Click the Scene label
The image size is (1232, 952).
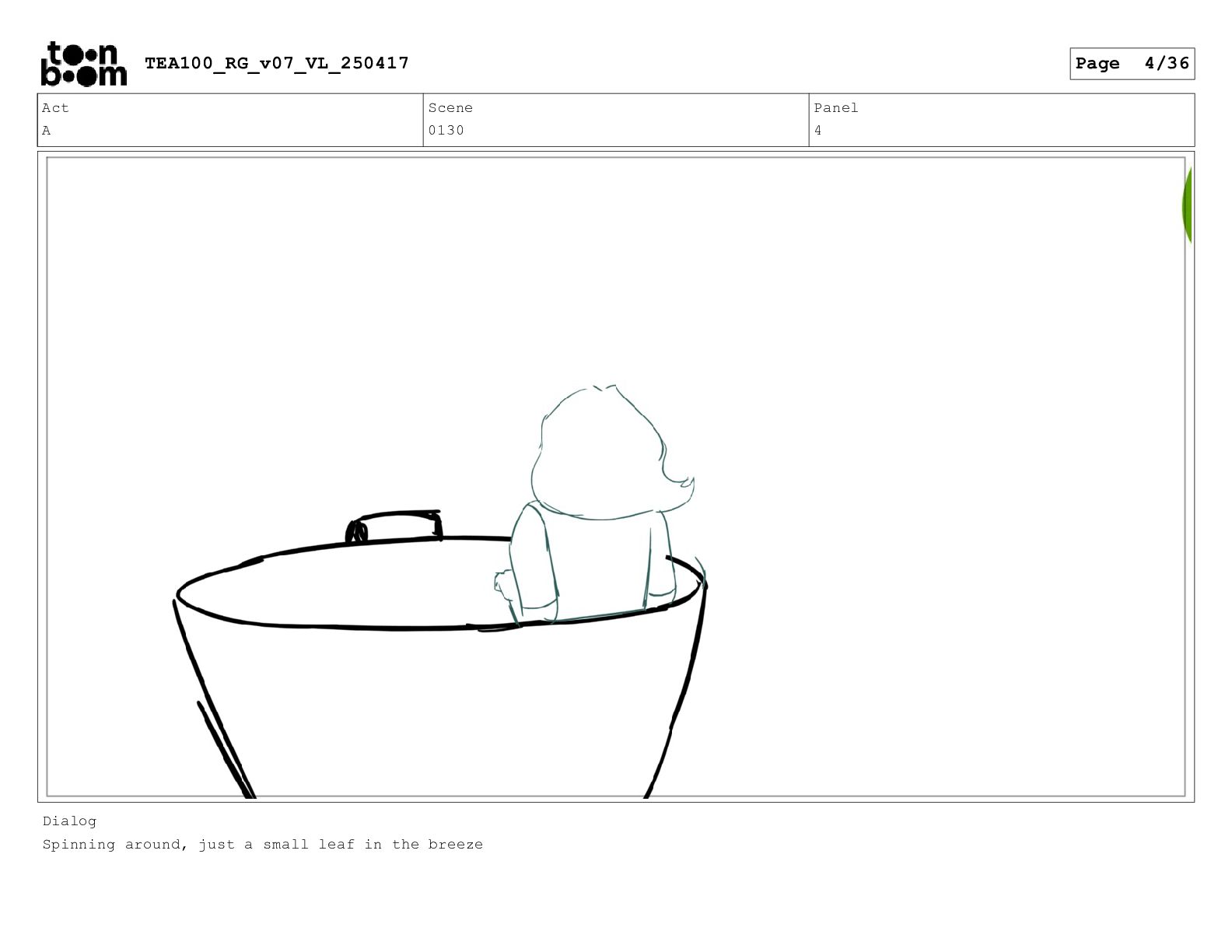[x=450, y=108]
